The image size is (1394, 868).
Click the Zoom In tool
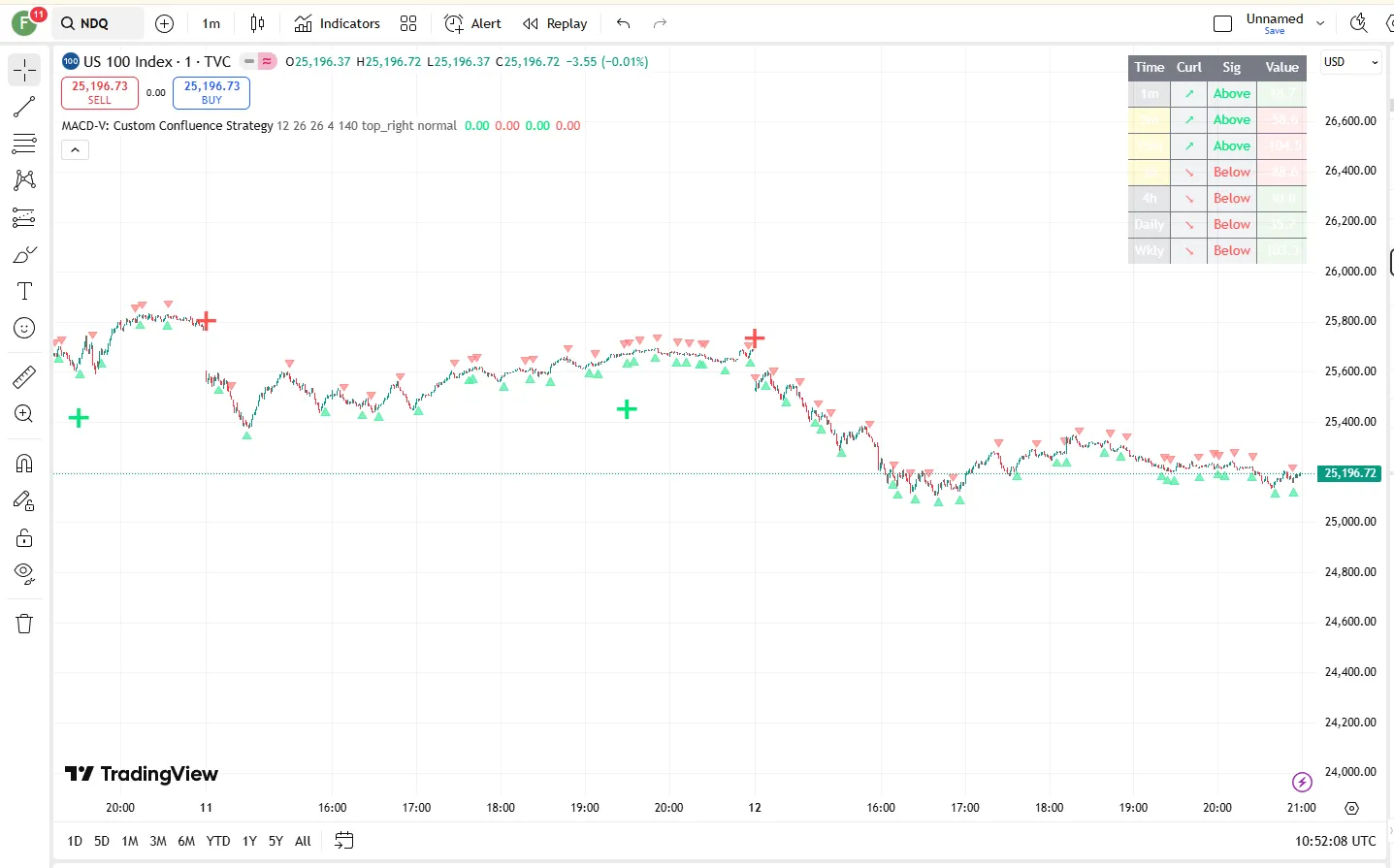click(24, 414)
